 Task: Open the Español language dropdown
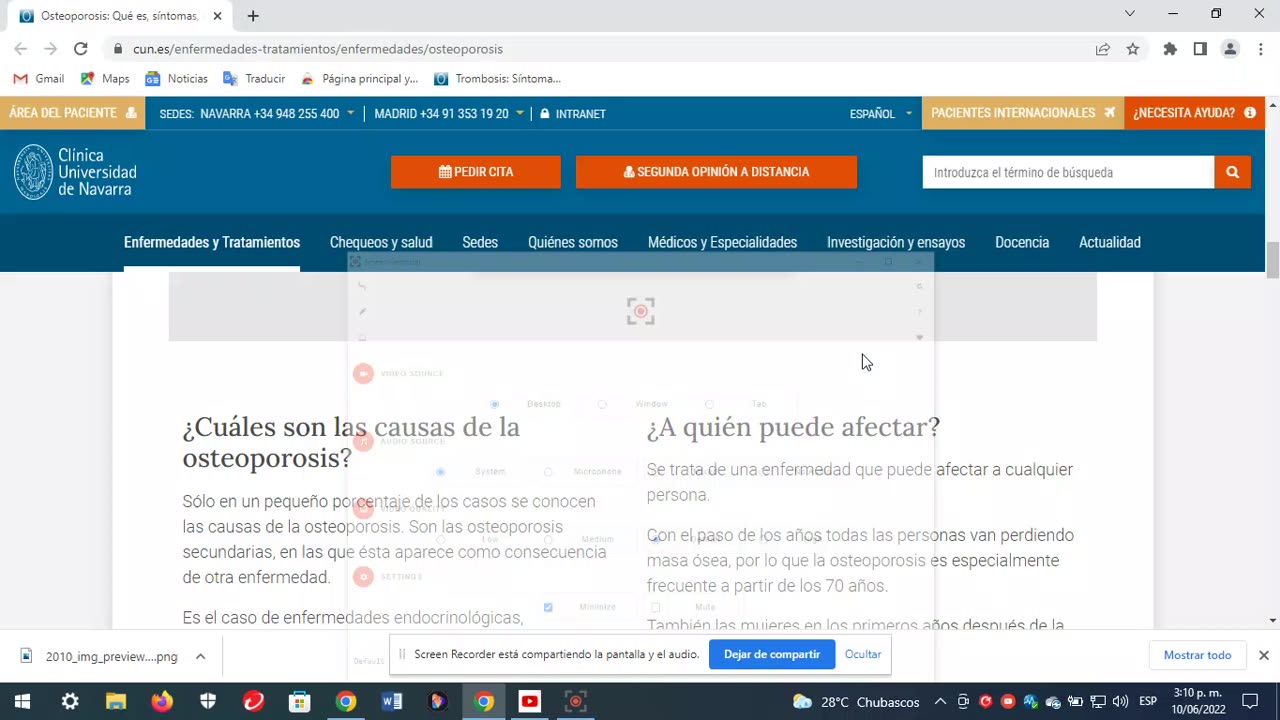[x=881, y=114]
